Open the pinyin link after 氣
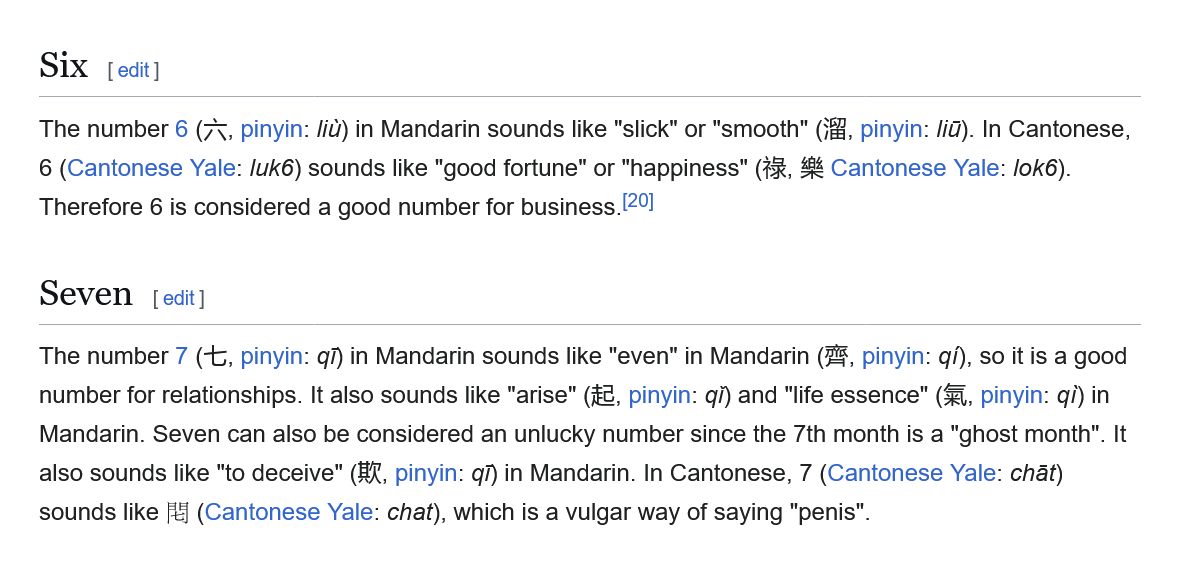Screen dimensions: 1185x576 coord(1011,395)
